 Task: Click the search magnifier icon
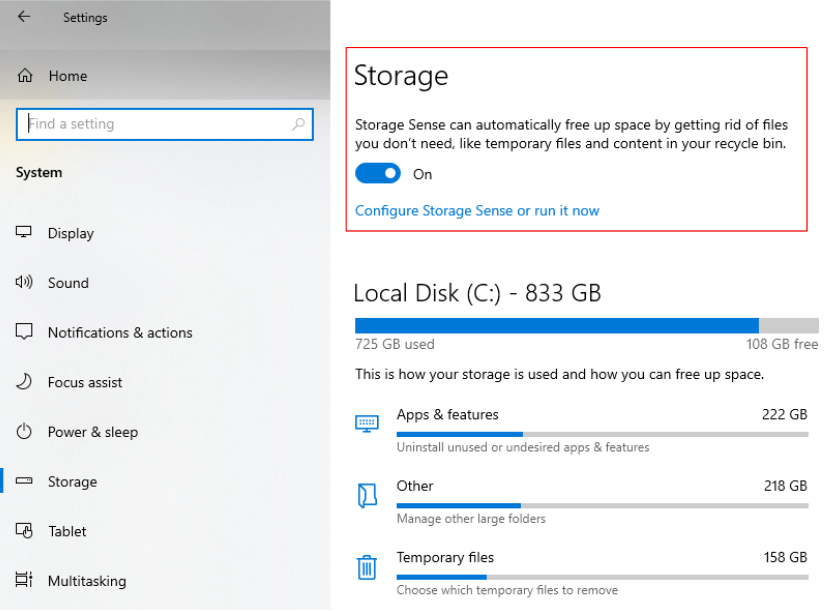tap(298, 125)
